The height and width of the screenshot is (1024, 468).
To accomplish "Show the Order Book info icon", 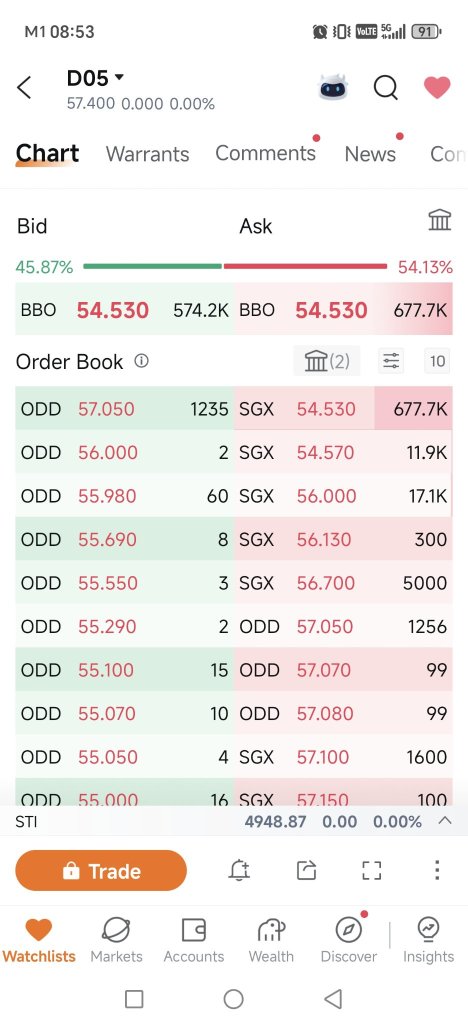I will coord(142,360).
